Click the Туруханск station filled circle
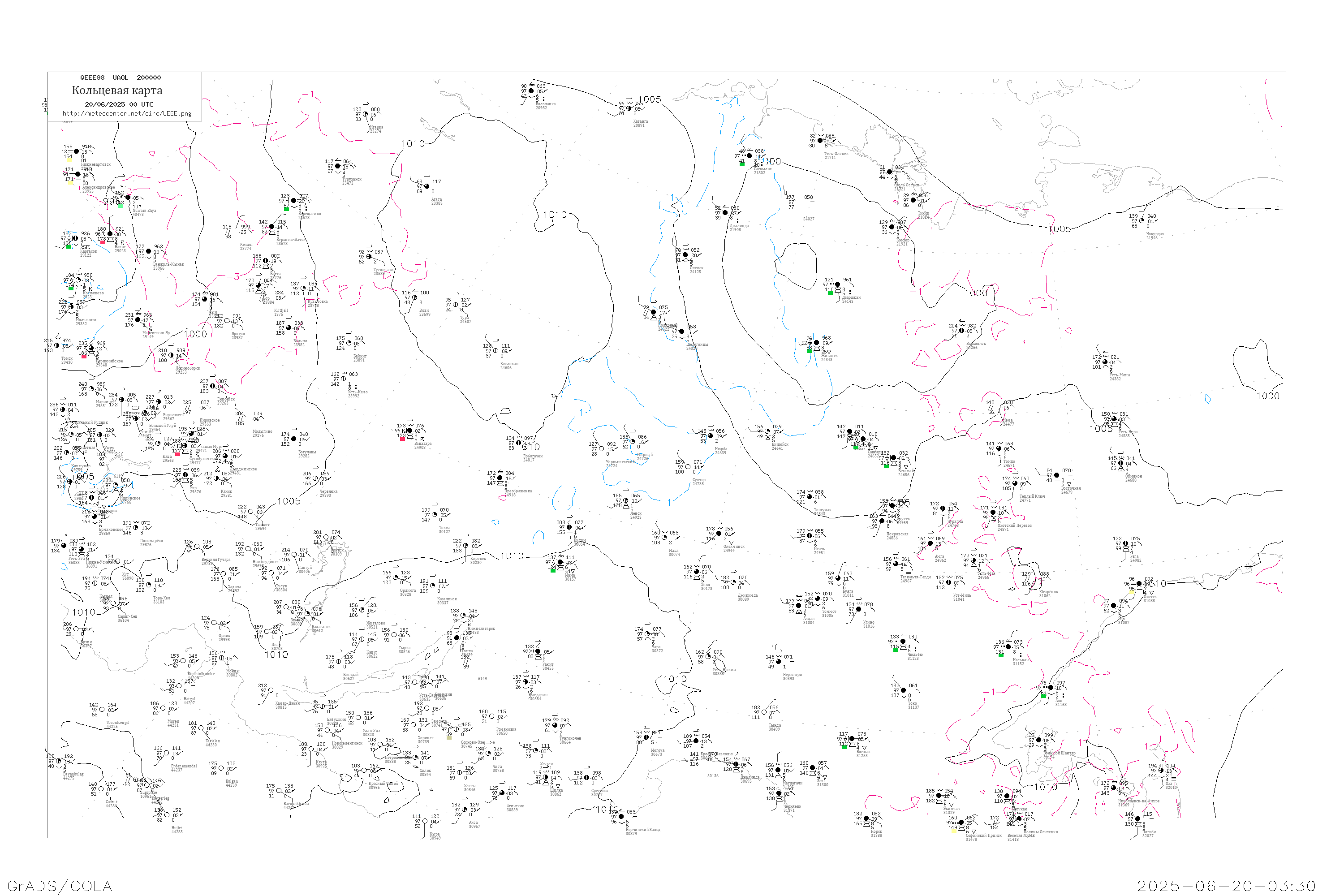The image size is (1344, 896). point(338,166)
